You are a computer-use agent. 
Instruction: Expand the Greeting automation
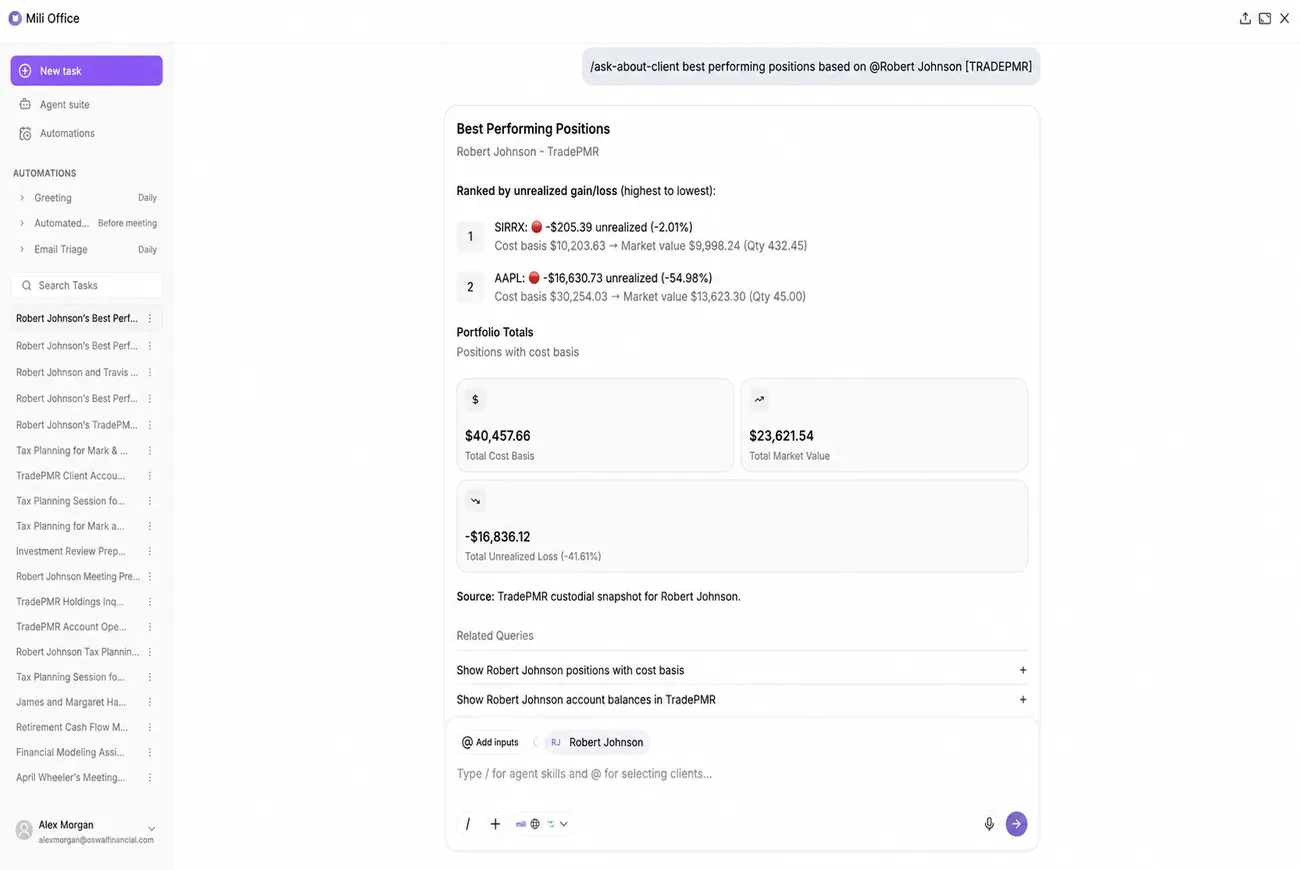point(22,198)
